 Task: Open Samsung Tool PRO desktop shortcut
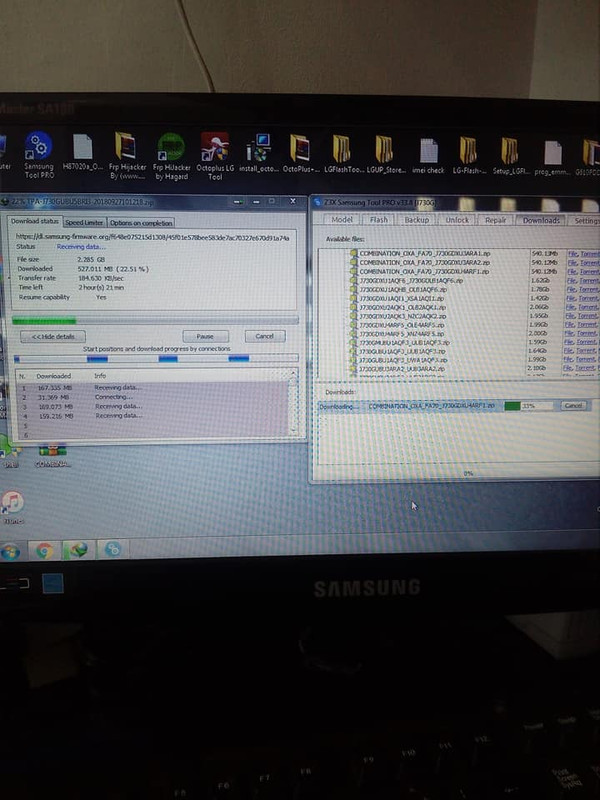point(39,155)
